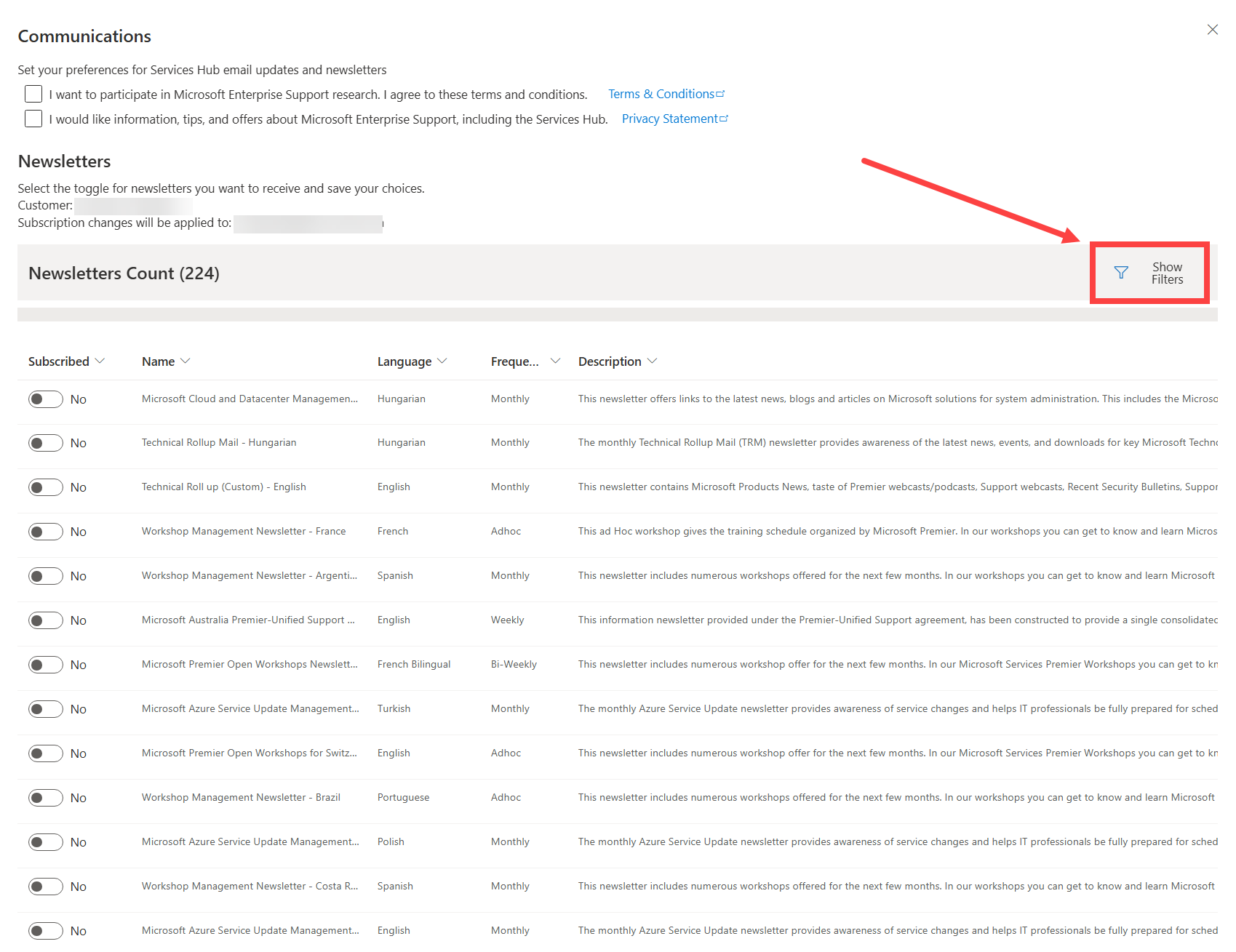Click Workshop Management Newsletter - France name
This screenshot has height=952, width=1236.
click(244, 531)
